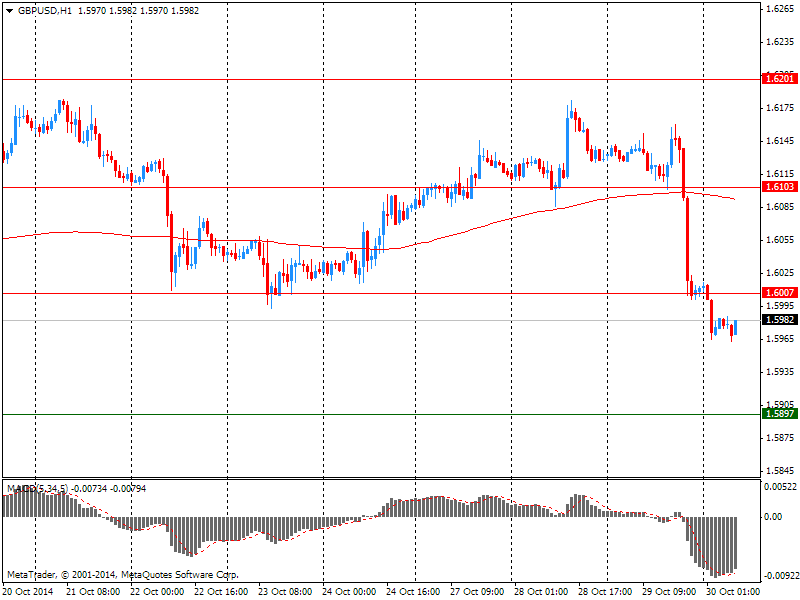Click the 1.6085 price axis label

pyautogui.click(x=780, y=207)
